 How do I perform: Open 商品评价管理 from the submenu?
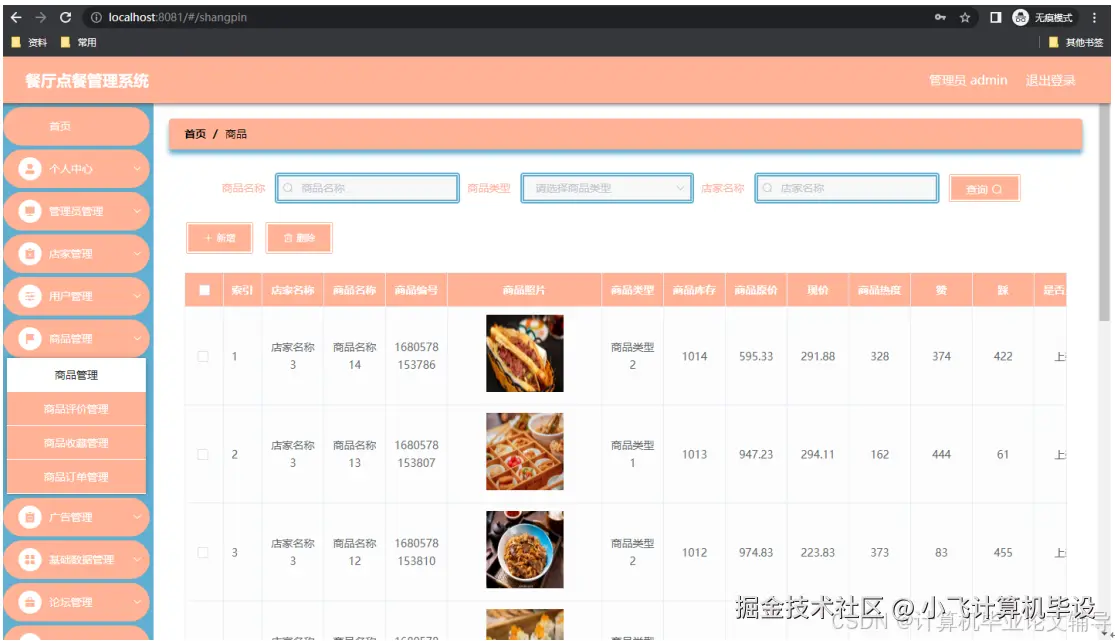tap(77, 406)
